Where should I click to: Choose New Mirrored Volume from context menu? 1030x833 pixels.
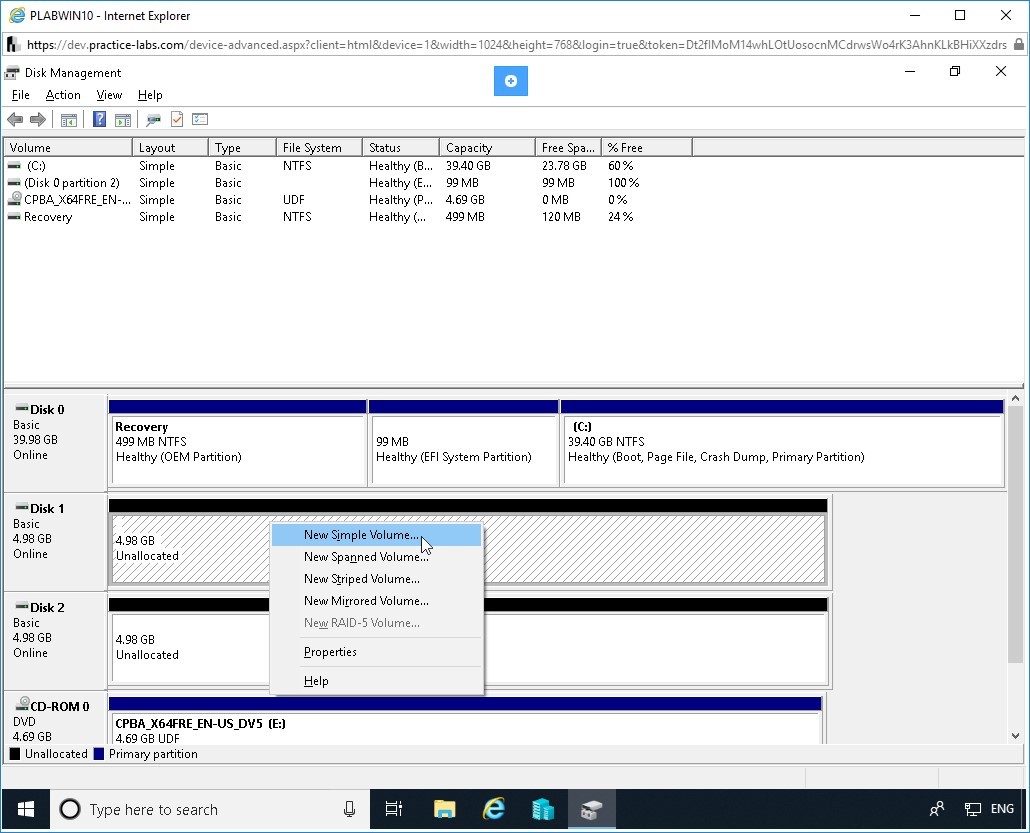tap(377, 601)
